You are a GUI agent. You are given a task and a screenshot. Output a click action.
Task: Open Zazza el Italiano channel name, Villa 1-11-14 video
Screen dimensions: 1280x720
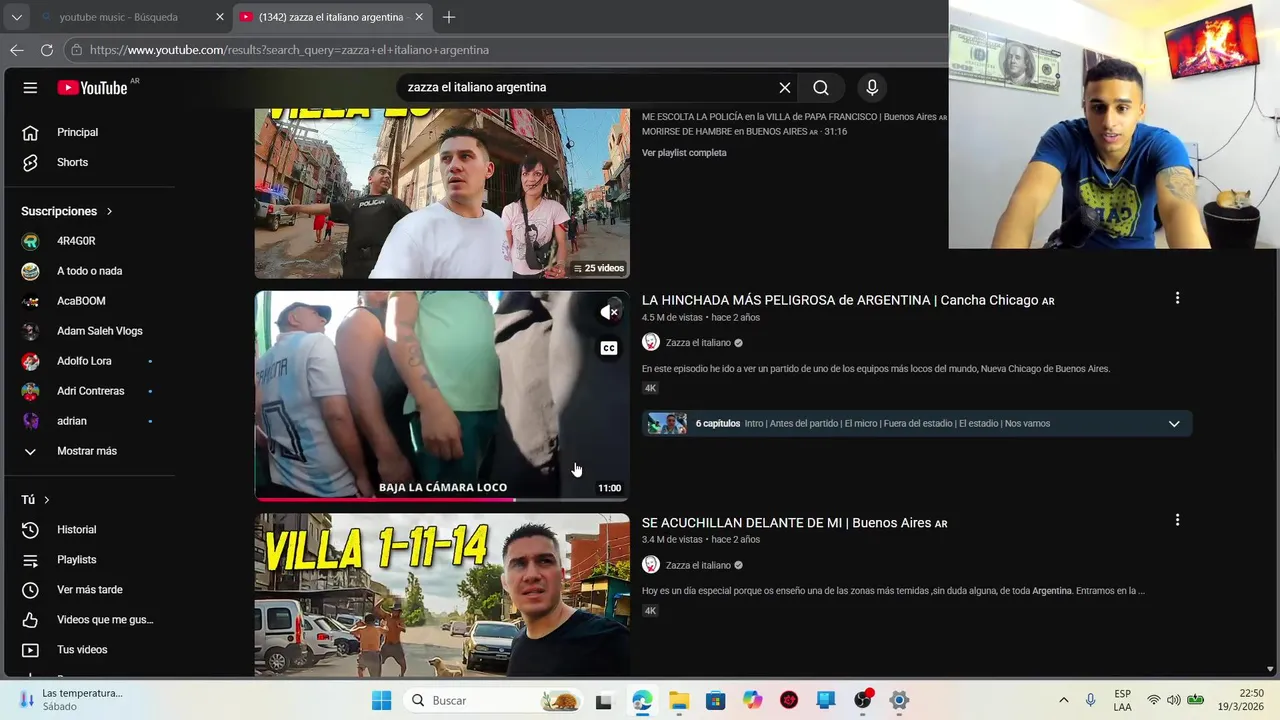point(698,565)
